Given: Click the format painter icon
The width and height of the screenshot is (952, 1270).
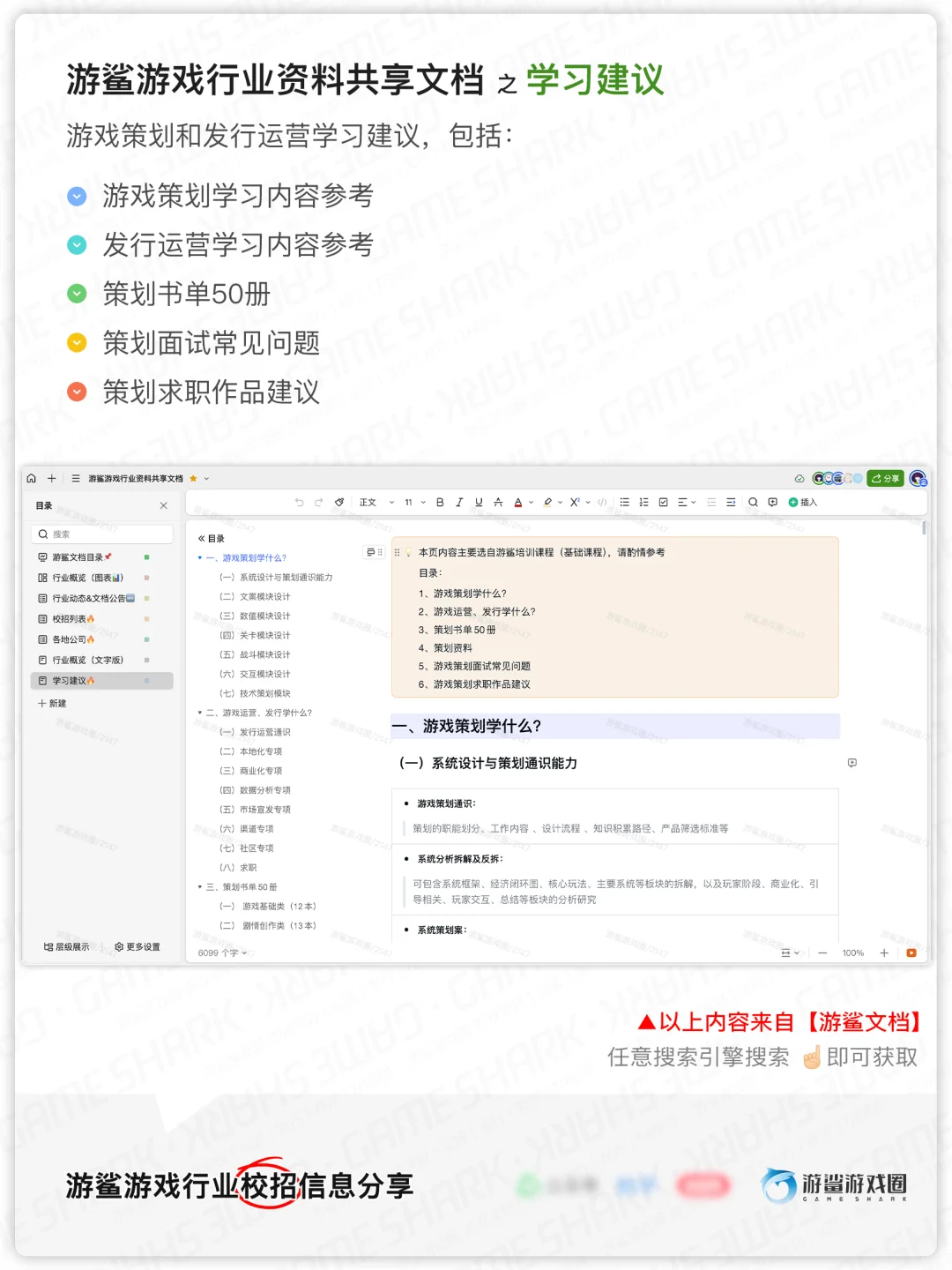Looking at the screenshot, I should pyautogui.click(x=339, y=502).
